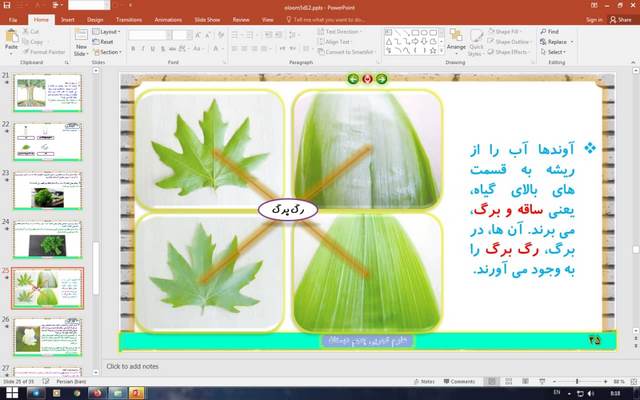The width and height of the screenshot is (640, 400).
Task: Switch to the Animations tab
Action: (168, 20)
